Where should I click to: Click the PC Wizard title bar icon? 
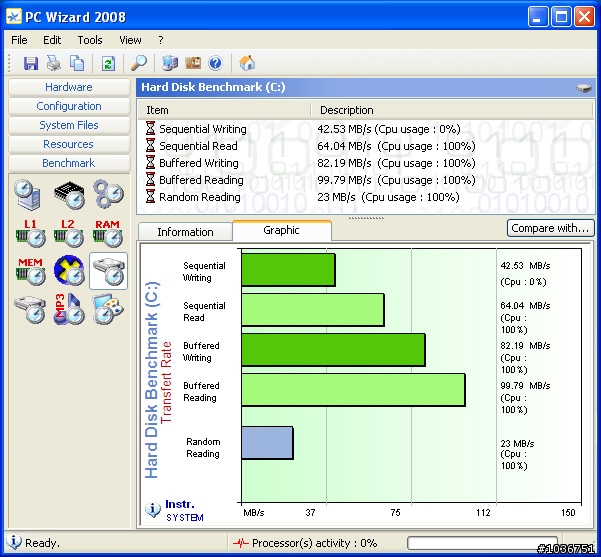point(14,17)
